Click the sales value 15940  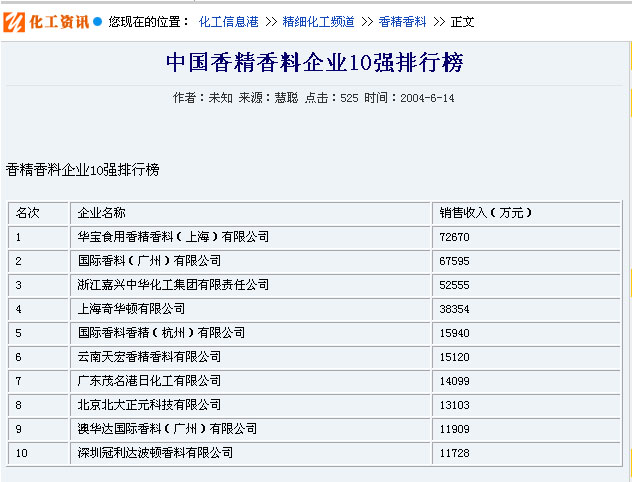454,333
